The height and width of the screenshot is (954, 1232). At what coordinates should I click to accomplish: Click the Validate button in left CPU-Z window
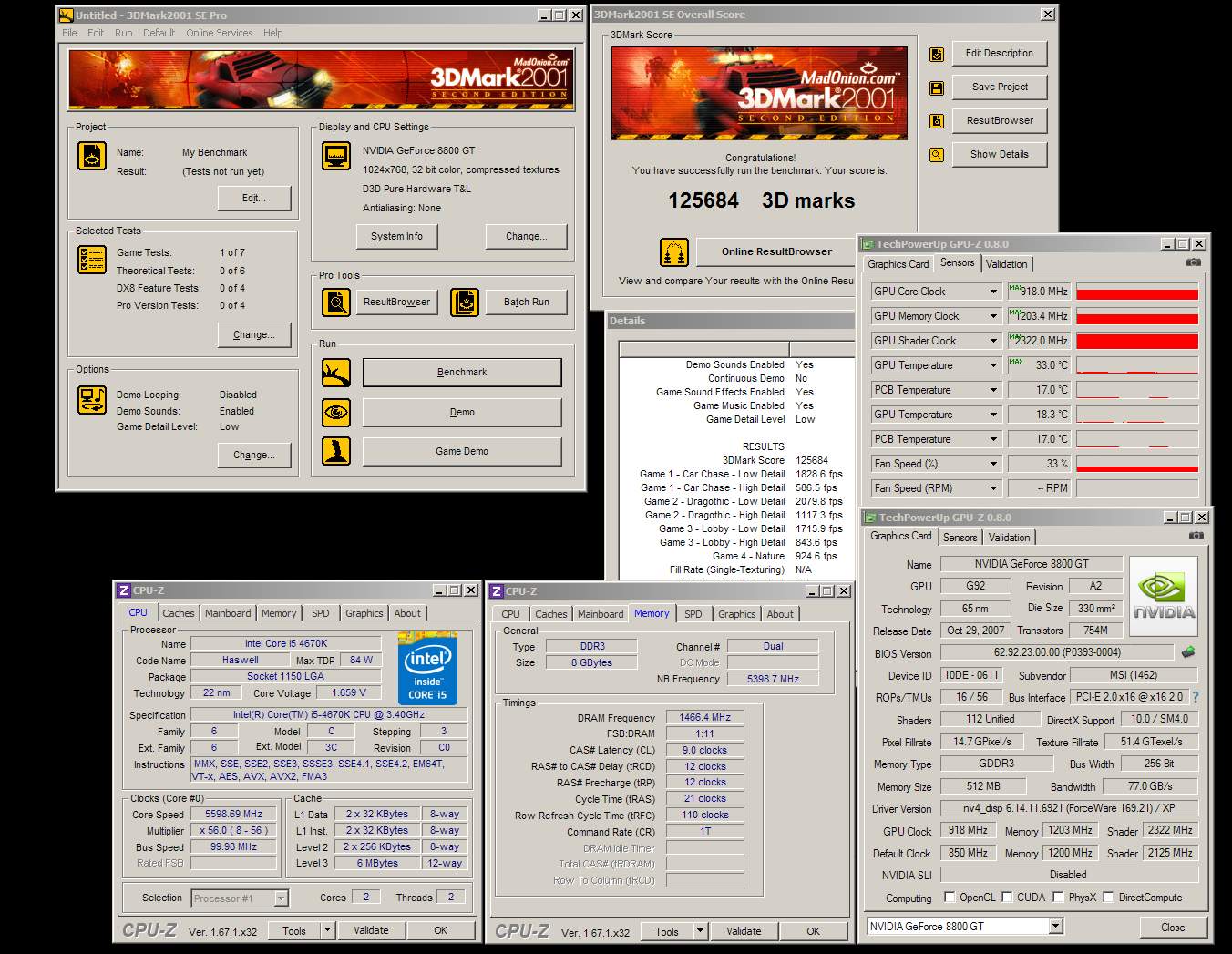pyautogui.click(x=371, y=930)
